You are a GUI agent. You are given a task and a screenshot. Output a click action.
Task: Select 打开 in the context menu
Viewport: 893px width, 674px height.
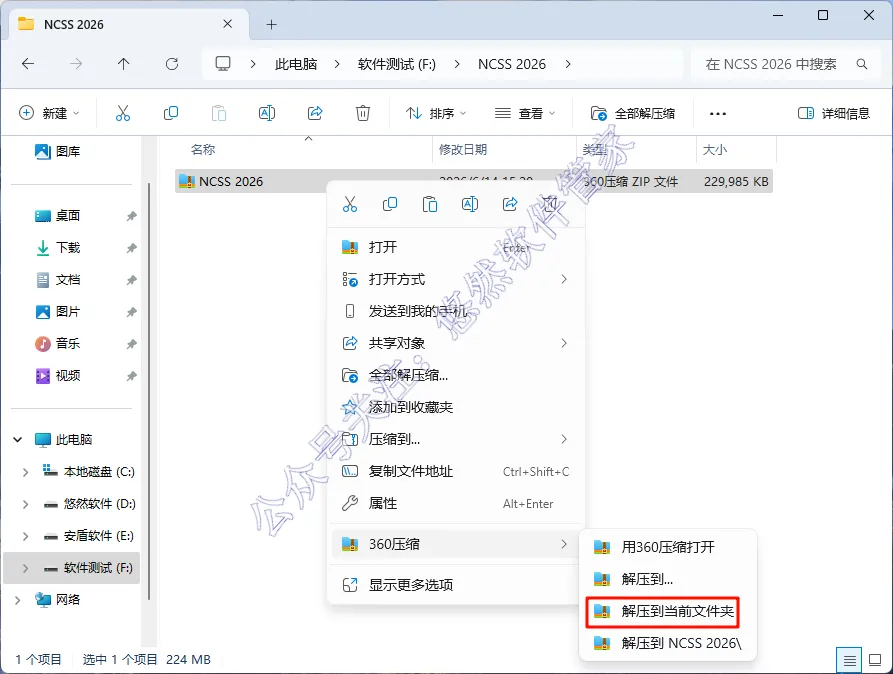pos(456,247)
